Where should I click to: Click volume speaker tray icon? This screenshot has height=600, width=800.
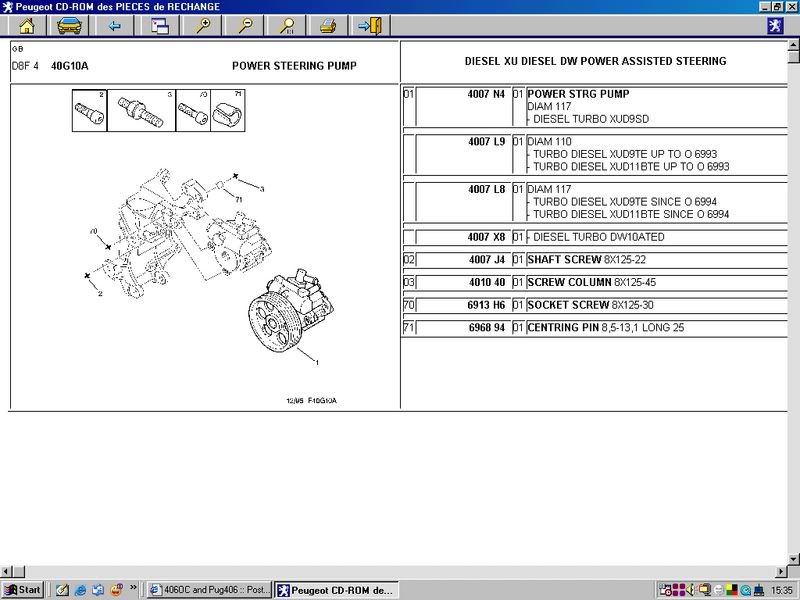click(x=692, y=590)
